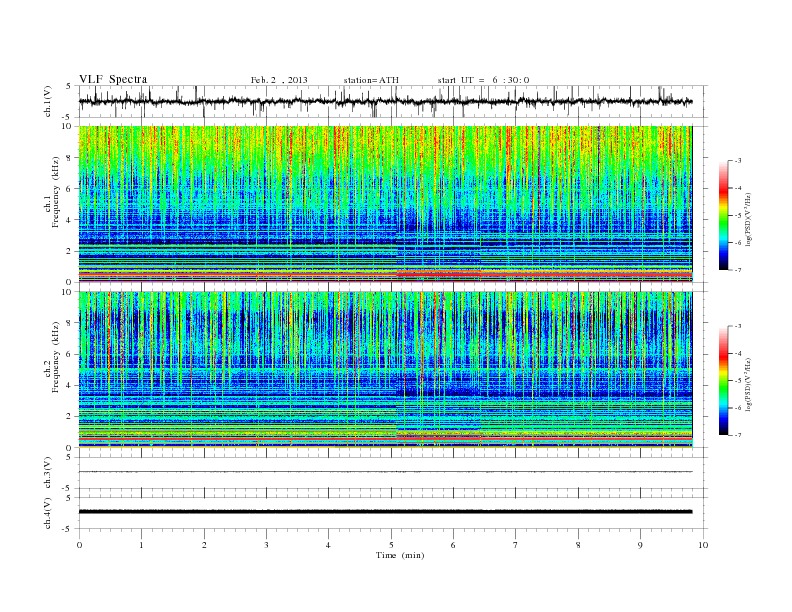792x612 pixels.
Task: Click tick label "6" on the Time axis
Action: pyautogui.click(x=453, y=545)
